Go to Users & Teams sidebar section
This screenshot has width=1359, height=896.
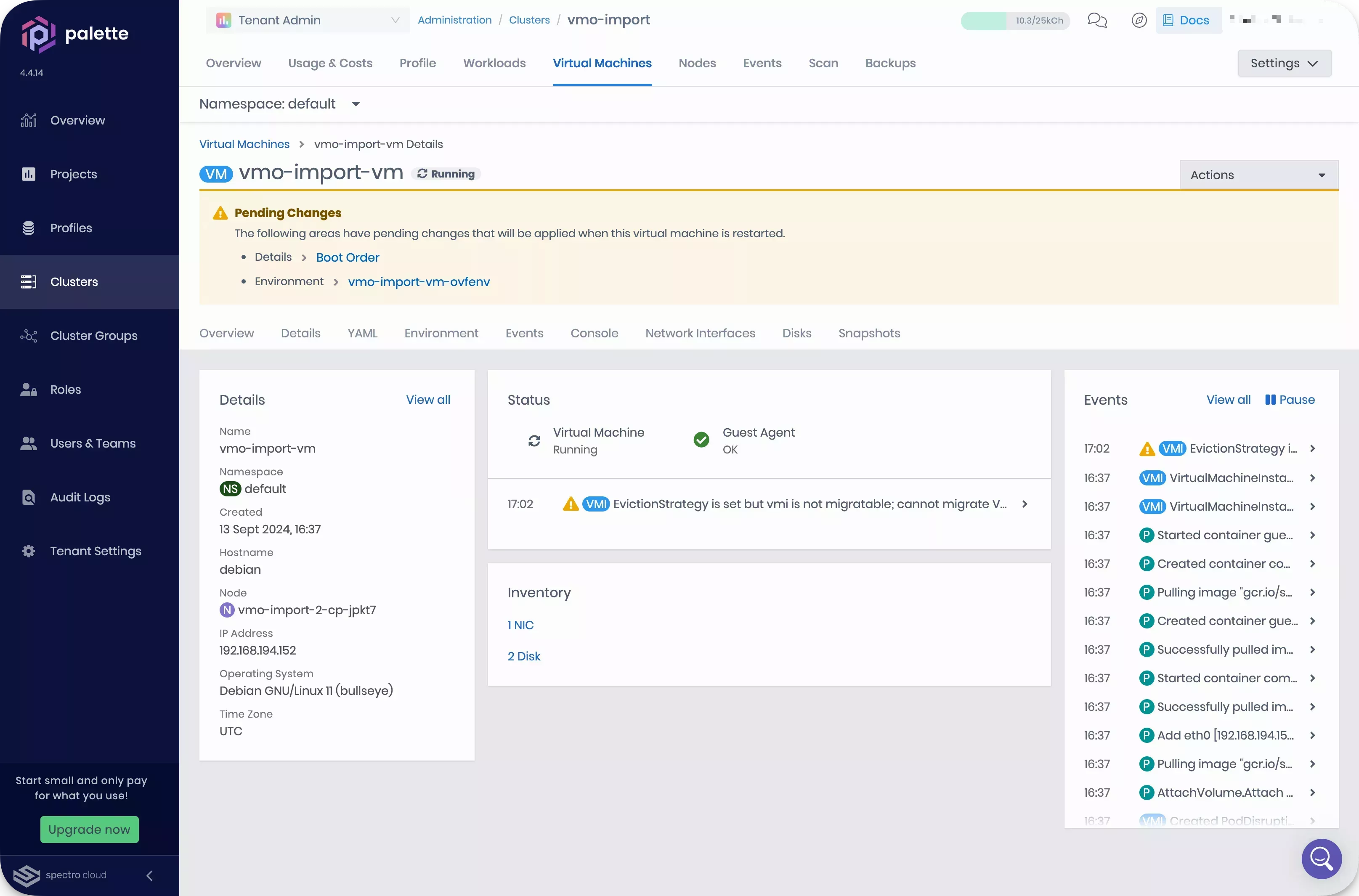pyautogui.click(x=92, y=443)
